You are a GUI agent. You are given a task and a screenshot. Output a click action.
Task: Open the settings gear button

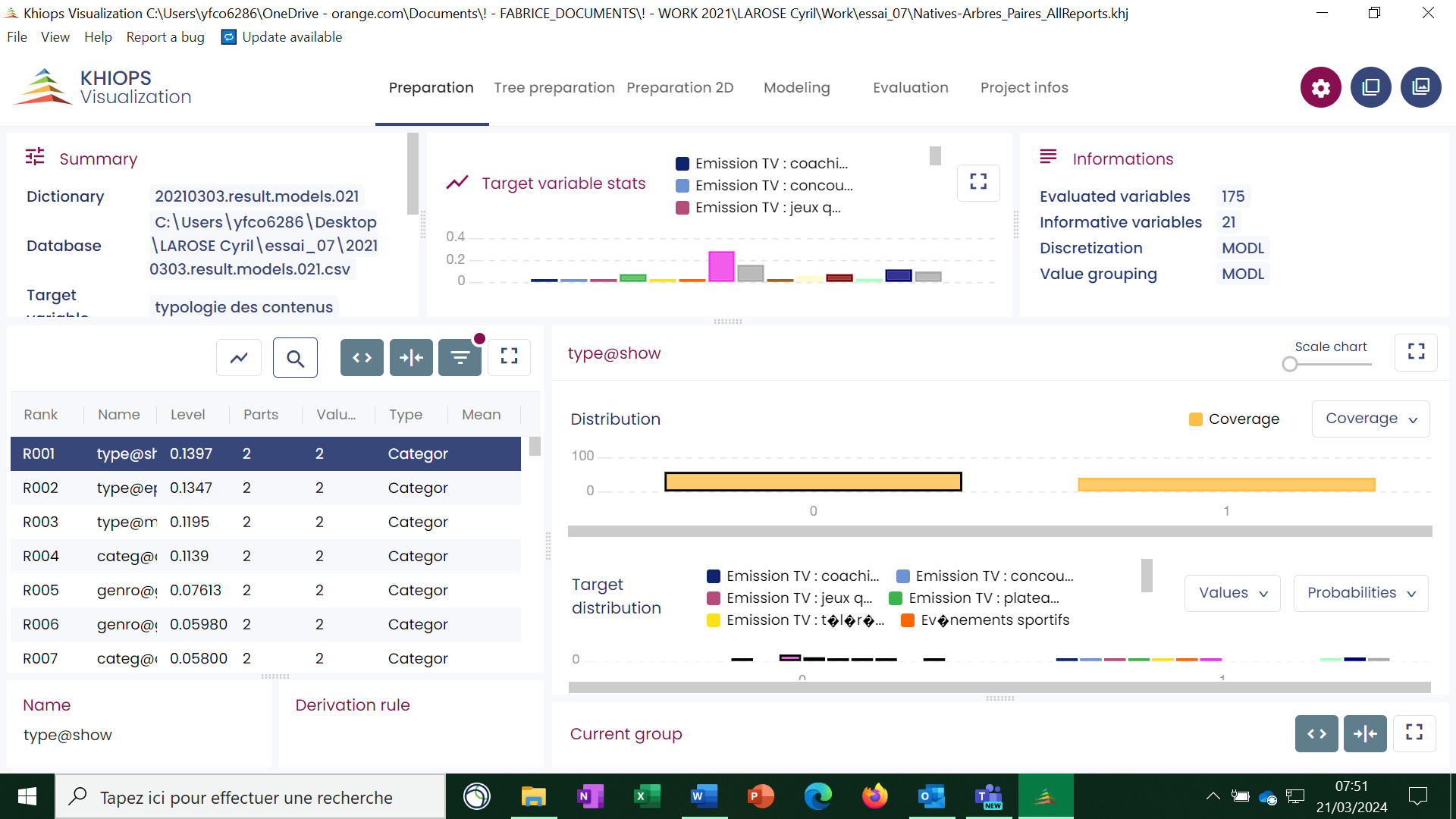pyautogui.click(x=1320, y=88)
